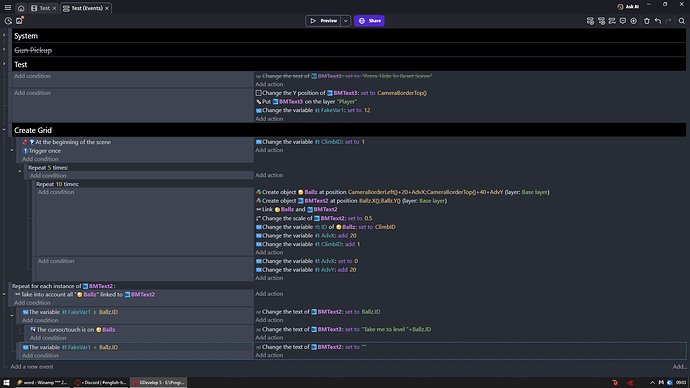Image resolution: width=690 pixels, height=388 pixels.
Task: Select the Create Grid group title
Action: 33,130
